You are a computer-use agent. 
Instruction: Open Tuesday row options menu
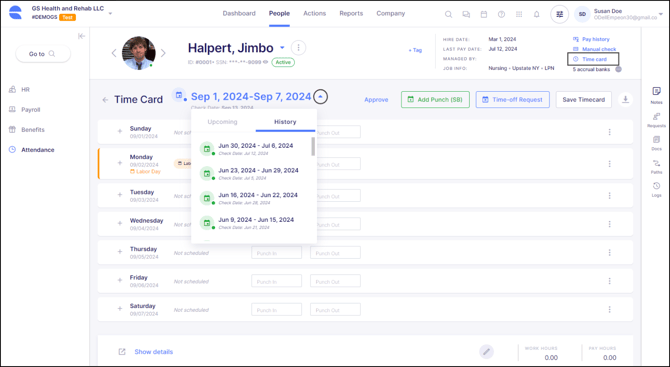pyautogui.click(x=609, y=196)
